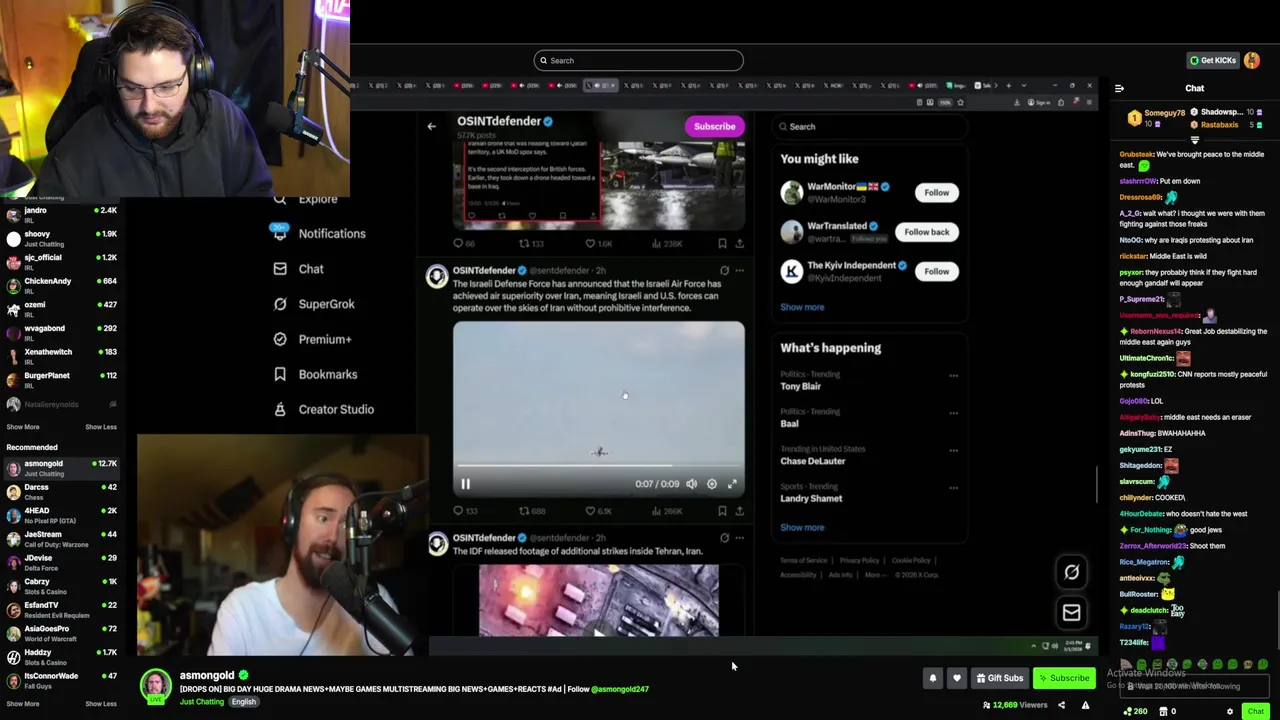The width and height of the screenshot is (1280, 720).
Task: Click the Kick search bar
Action: (x=638, y=60)
